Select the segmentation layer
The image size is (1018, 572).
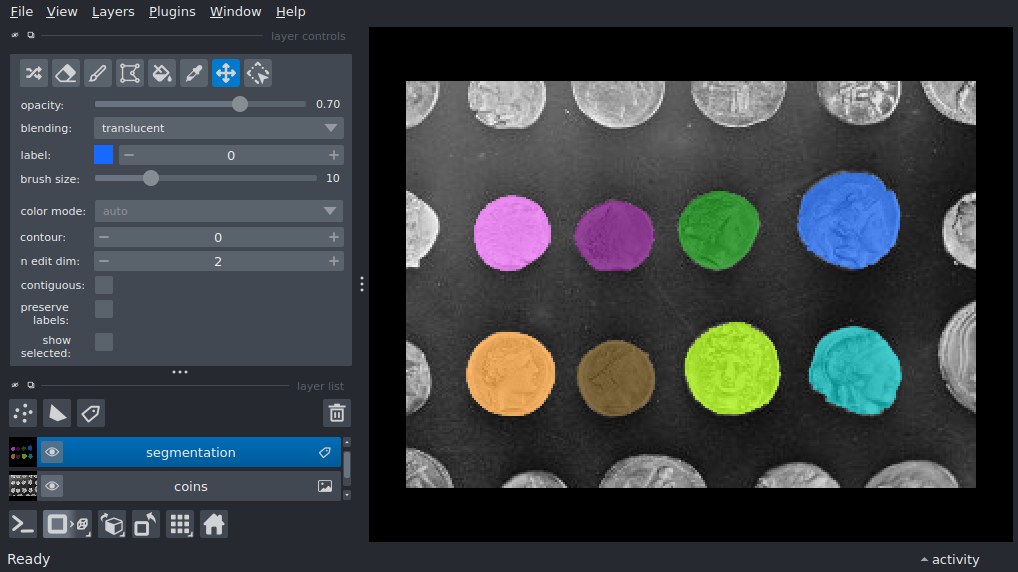point(190,453)
